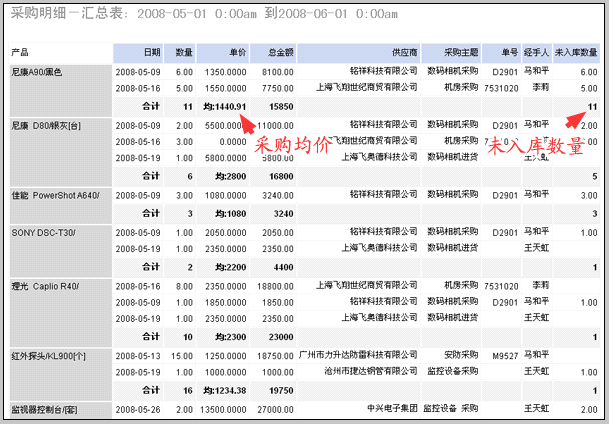Click the 未入库数量 column header

coord(576,51)
